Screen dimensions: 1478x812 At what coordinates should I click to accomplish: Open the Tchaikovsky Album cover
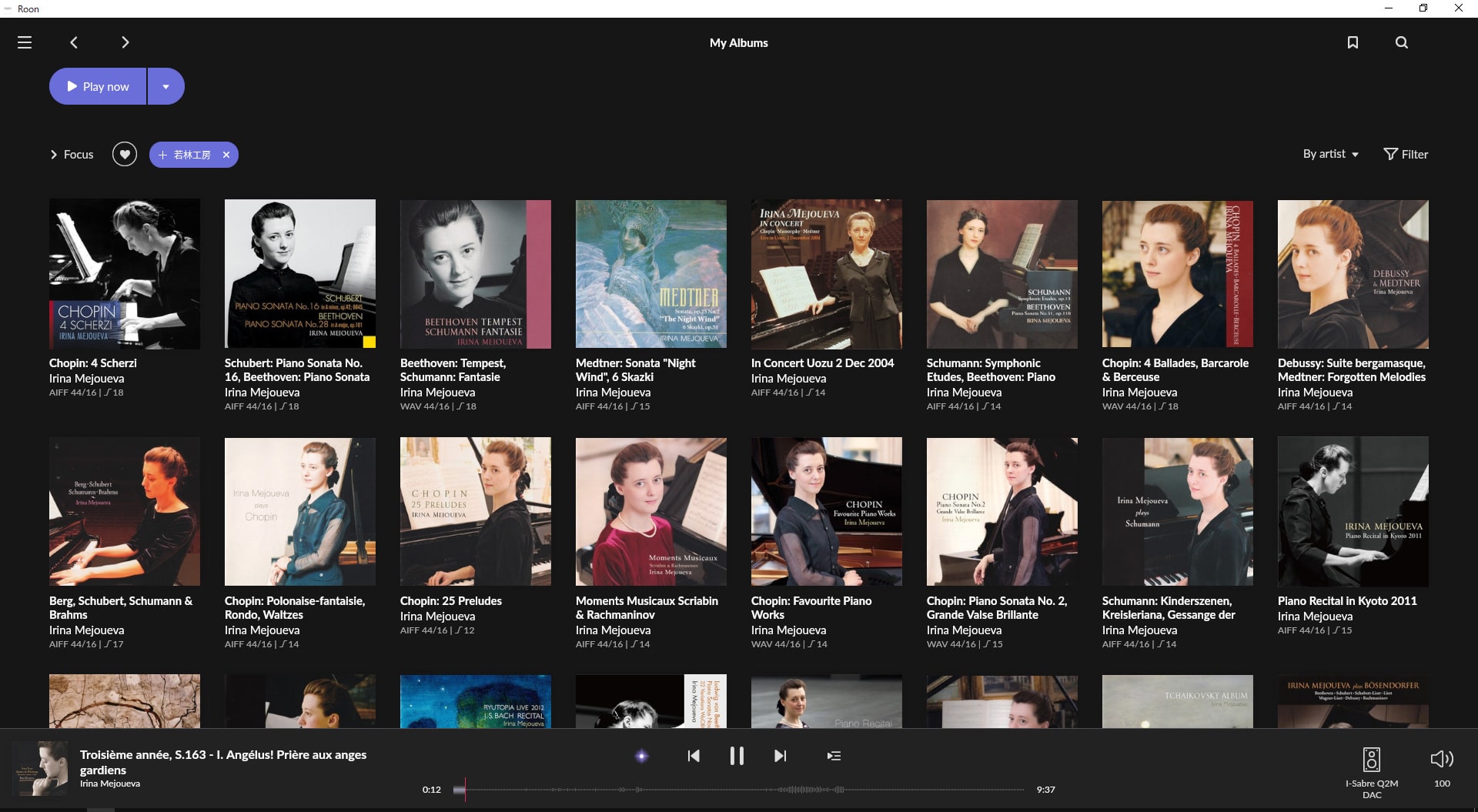(x=1178, y=701)
